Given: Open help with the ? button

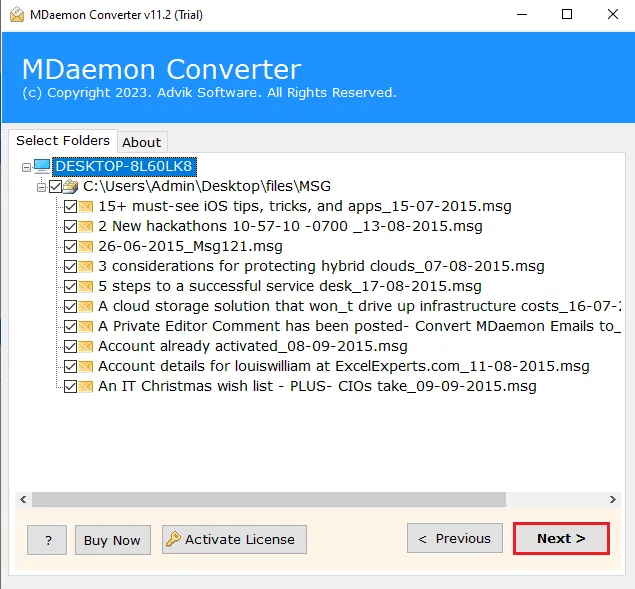Looking at the screenshot, I should pyautogui.click(x=47, y=540).
